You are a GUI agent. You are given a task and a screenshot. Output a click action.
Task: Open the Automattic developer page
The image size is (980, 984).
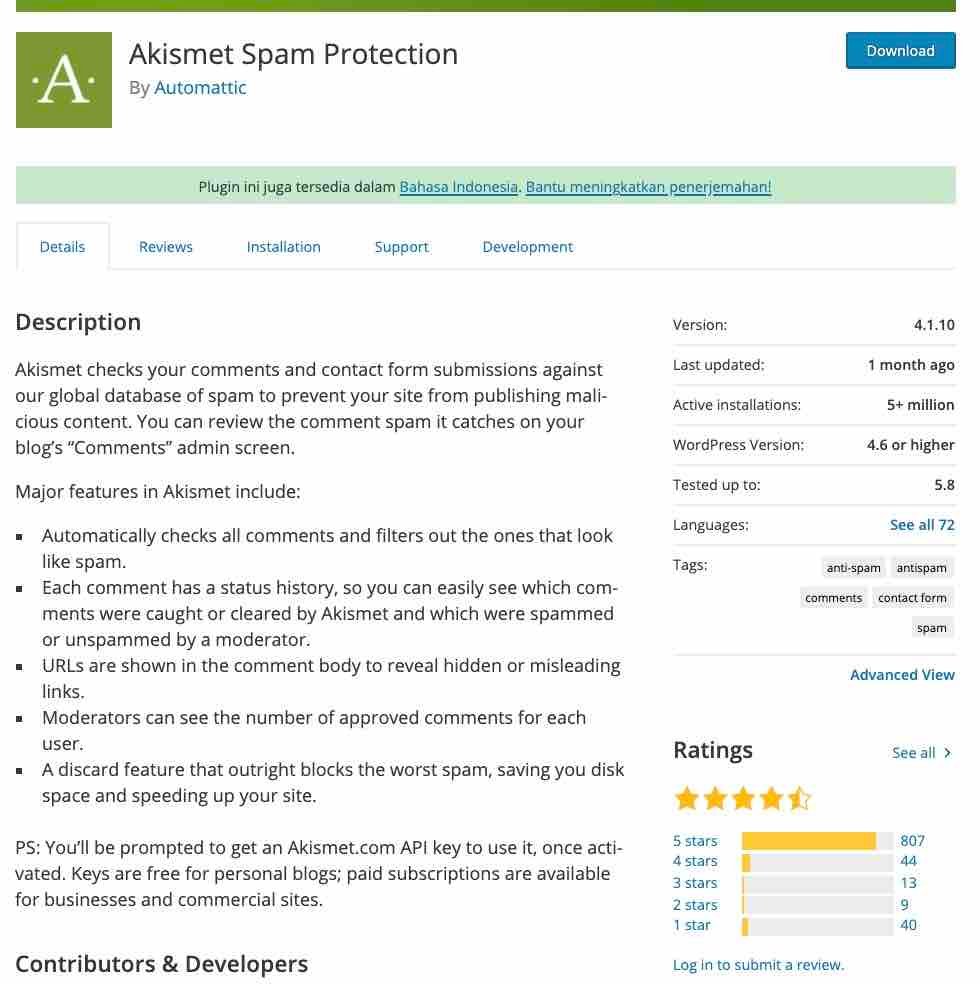coord(200,88)
